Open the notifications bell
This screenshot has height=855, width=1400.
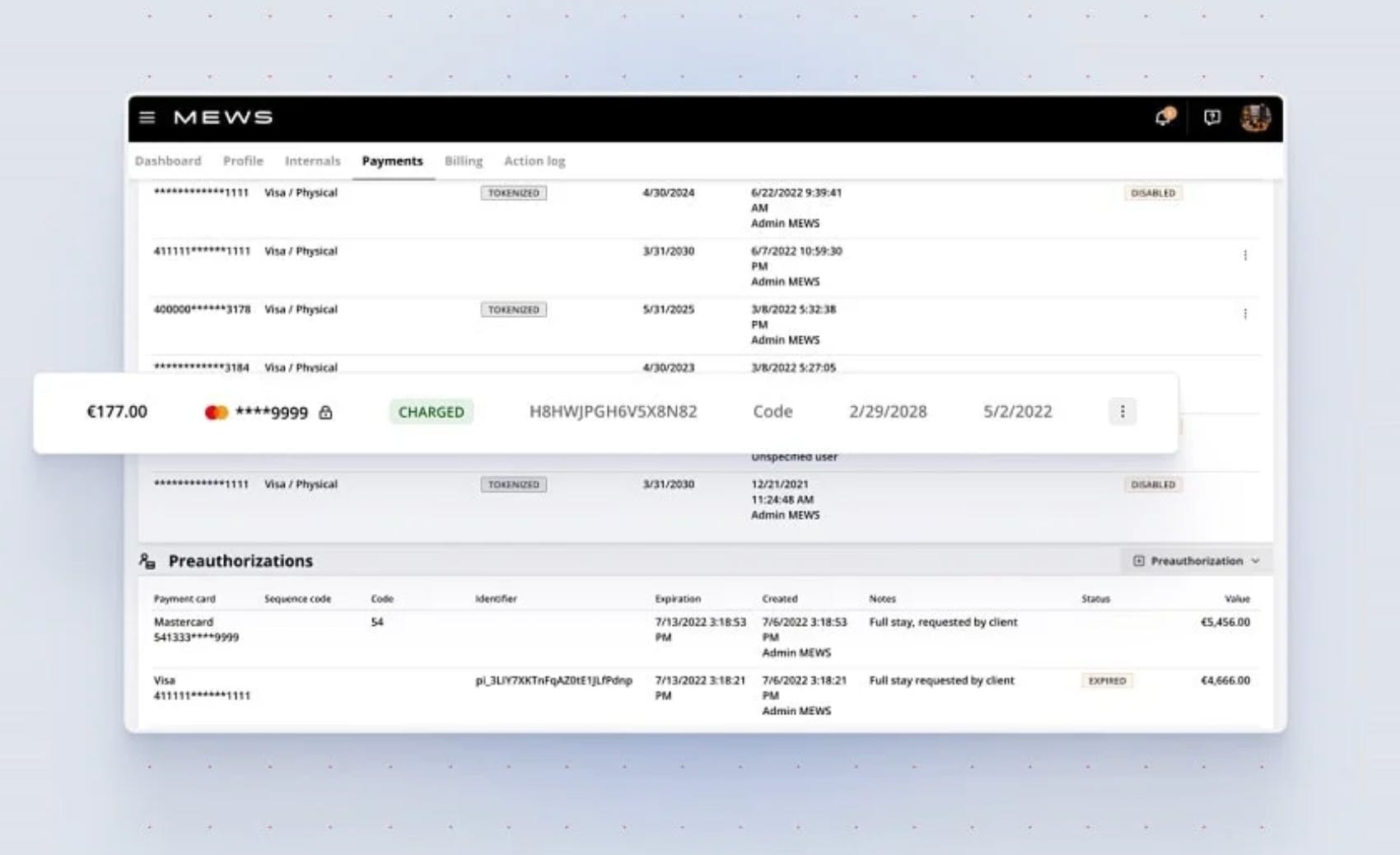(x=1163, y=117)
